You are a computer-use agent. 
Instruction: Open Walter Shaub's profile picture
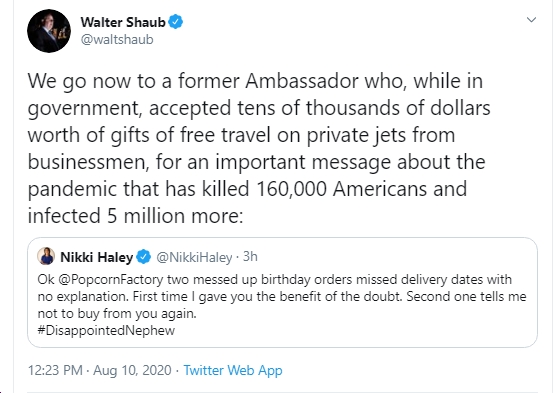pyautogui.click(x=49, y=31)
